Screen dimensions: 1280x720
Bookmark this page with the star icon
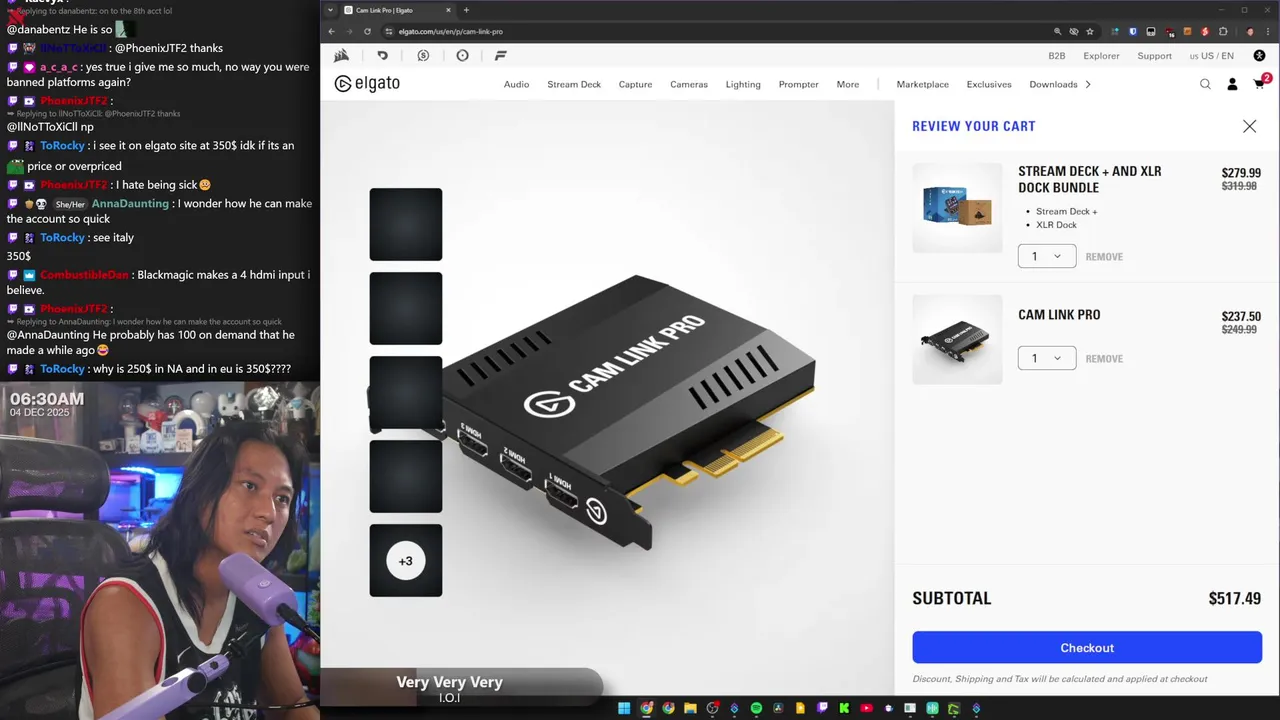(1090, 31)
